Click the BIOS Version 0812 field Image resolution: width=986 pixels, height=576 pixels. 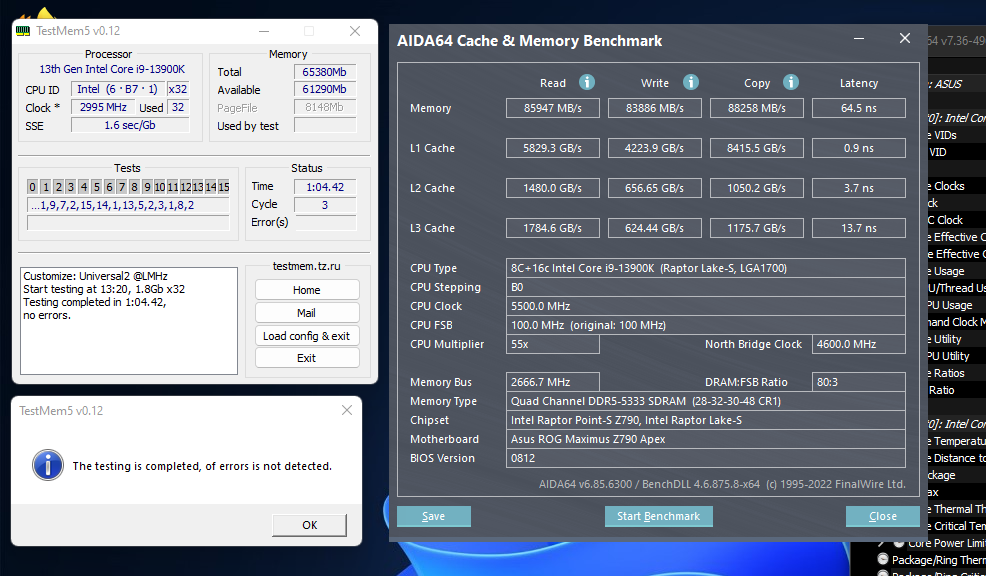pyautogui.click(x=706, y=458)
